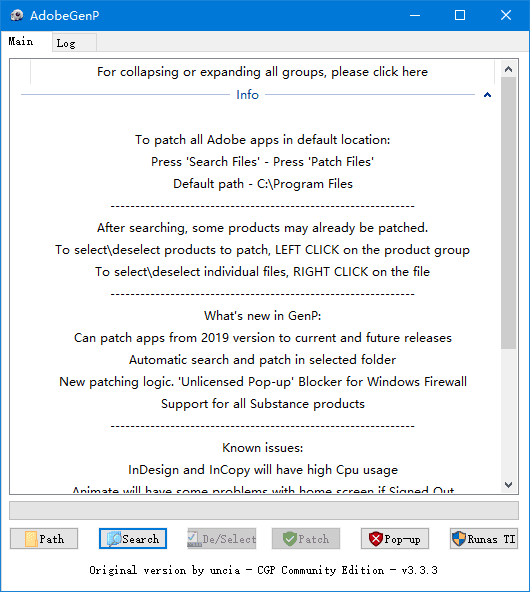Close the AdobeGenP window
This screenshot has height=592, width=530.
pyautogui.click(x=506, y=15)
